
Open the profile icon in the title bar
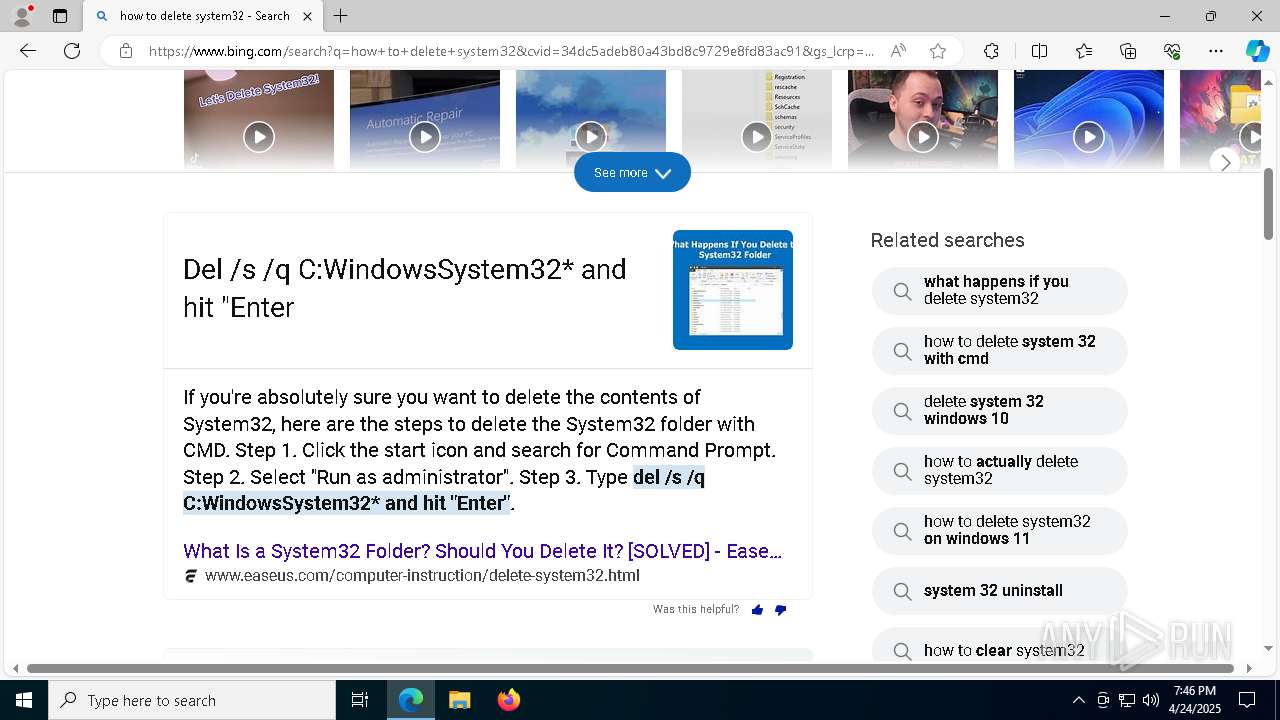[x=22, y=16]
